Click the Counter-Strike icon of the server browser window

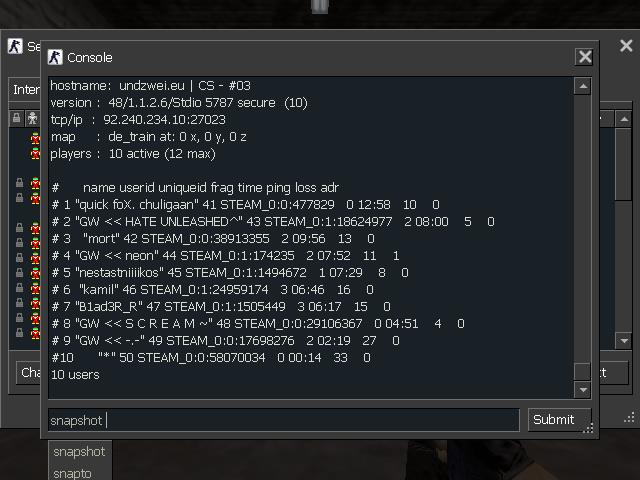point(15,46)
